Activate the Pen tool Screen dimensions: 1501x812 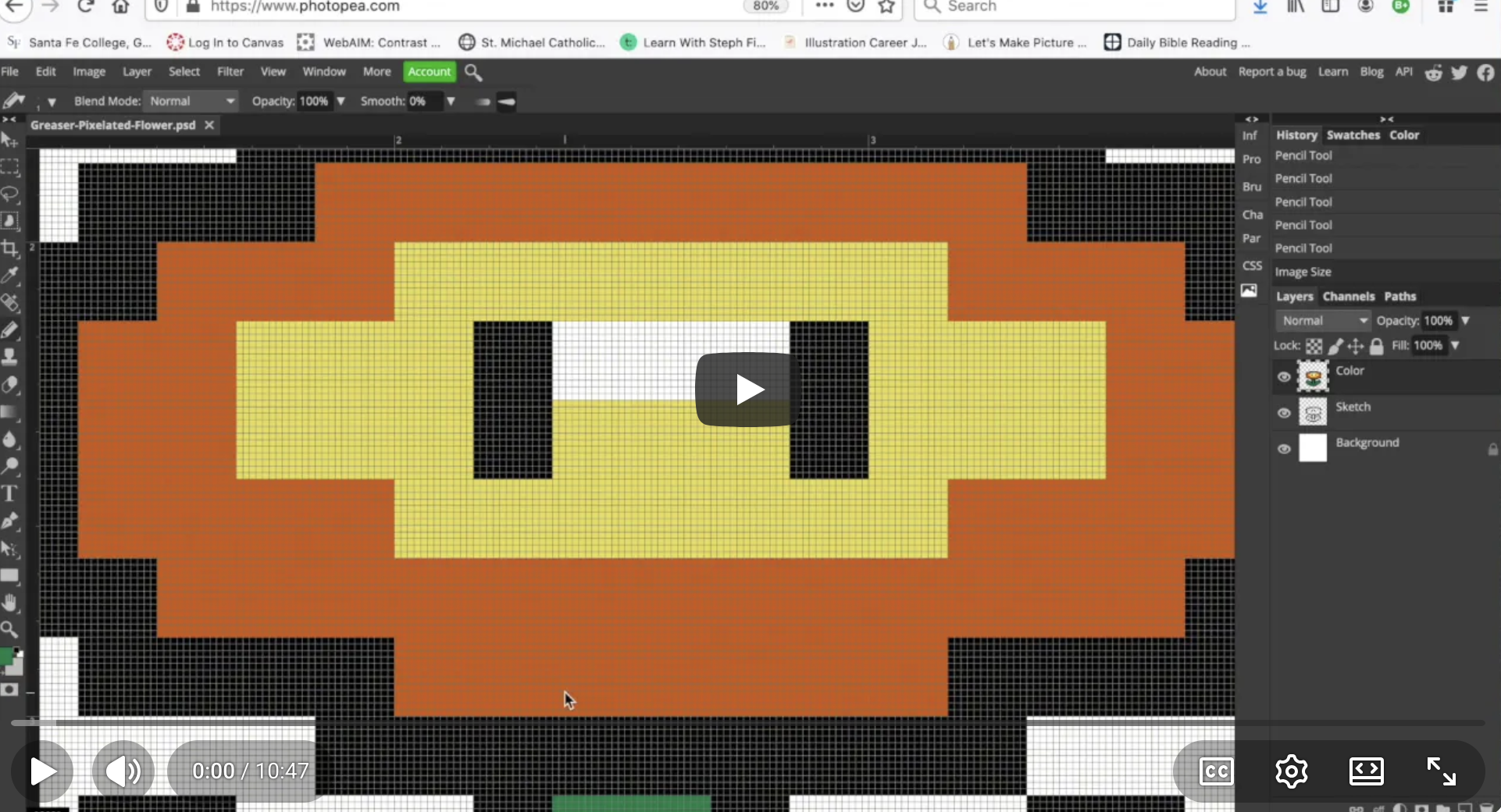coord(9,521)
